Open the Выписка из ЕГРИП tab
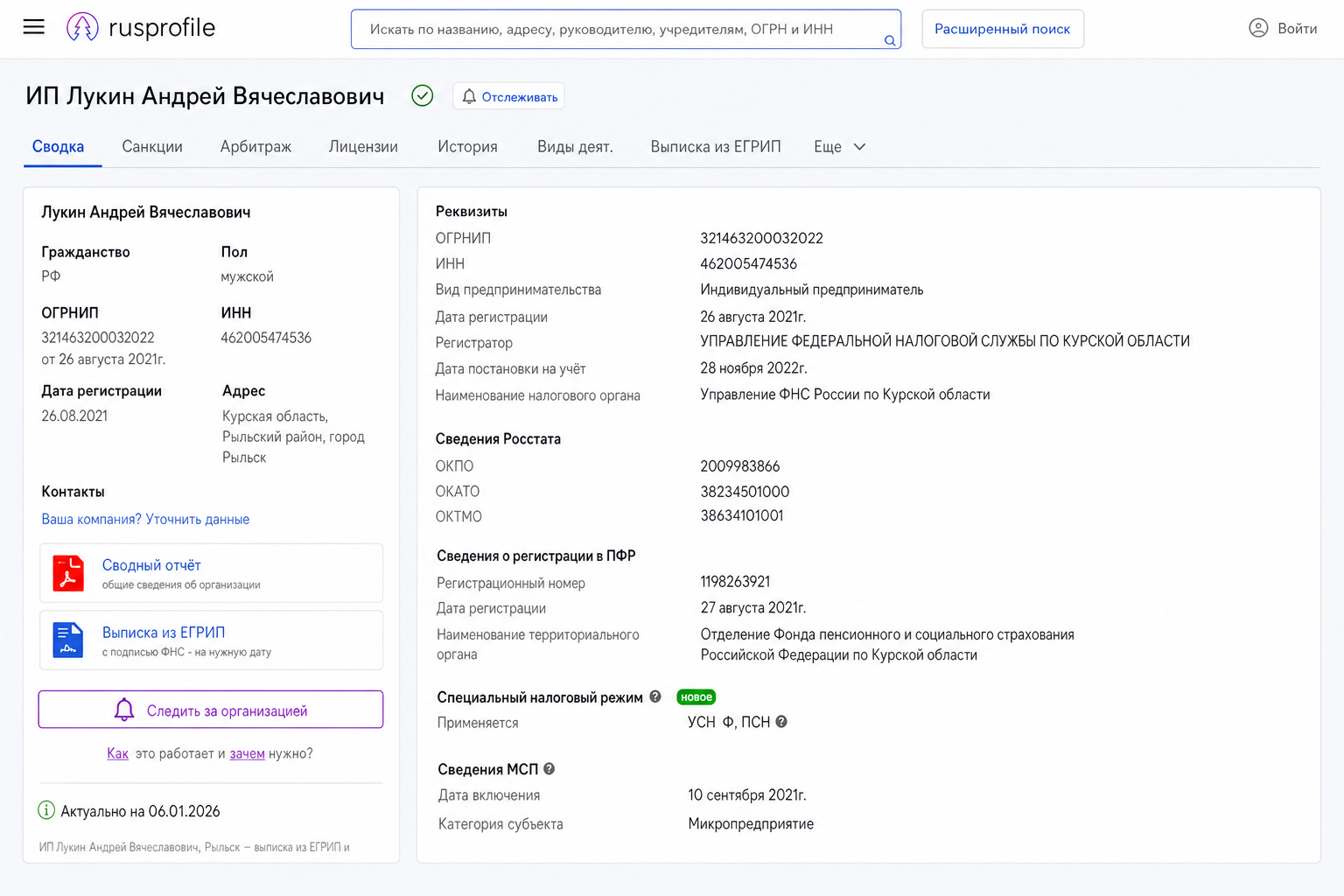 click(716, 147)
